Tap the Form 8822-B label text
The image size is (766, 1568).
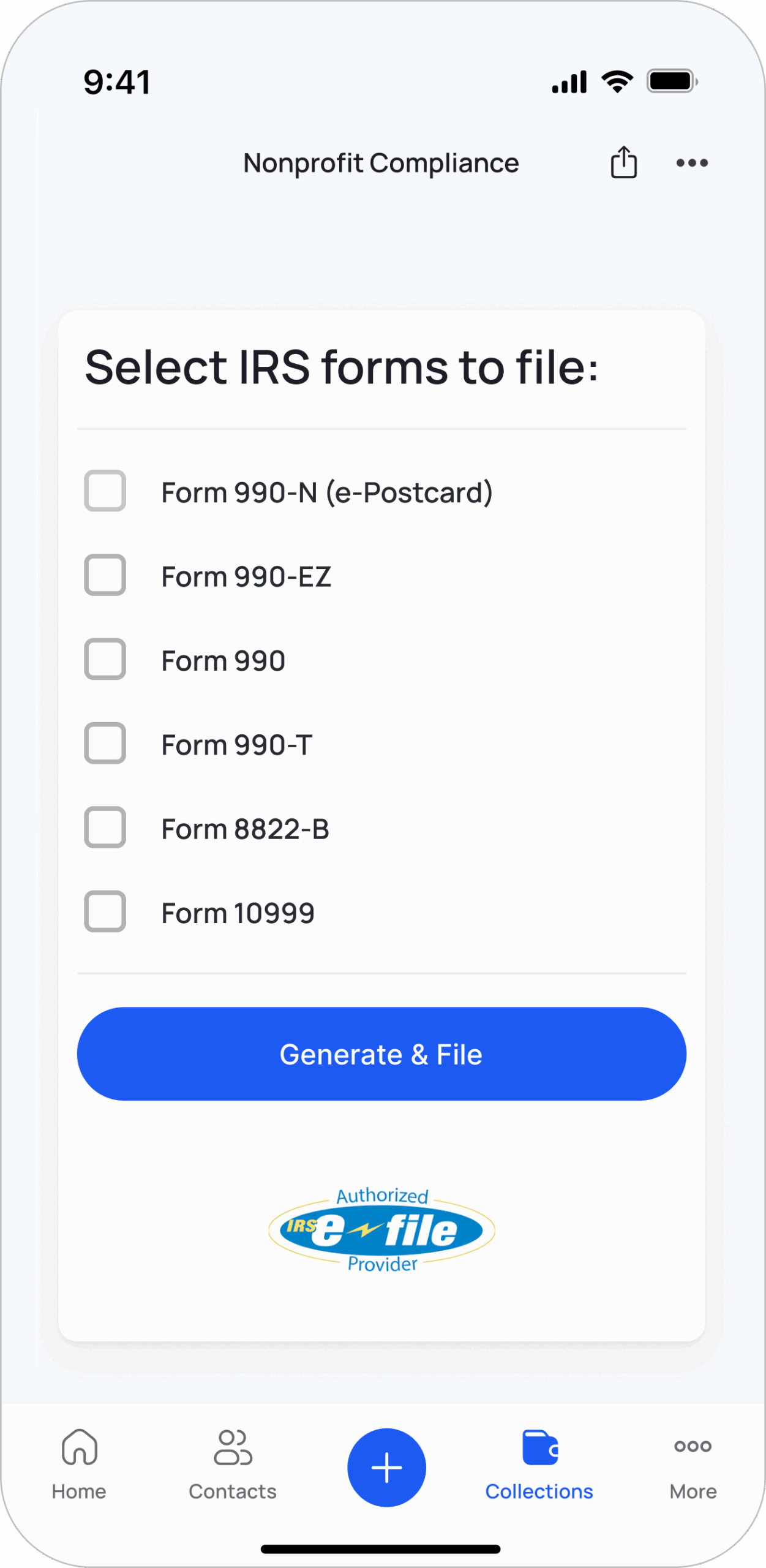(245, 829)
